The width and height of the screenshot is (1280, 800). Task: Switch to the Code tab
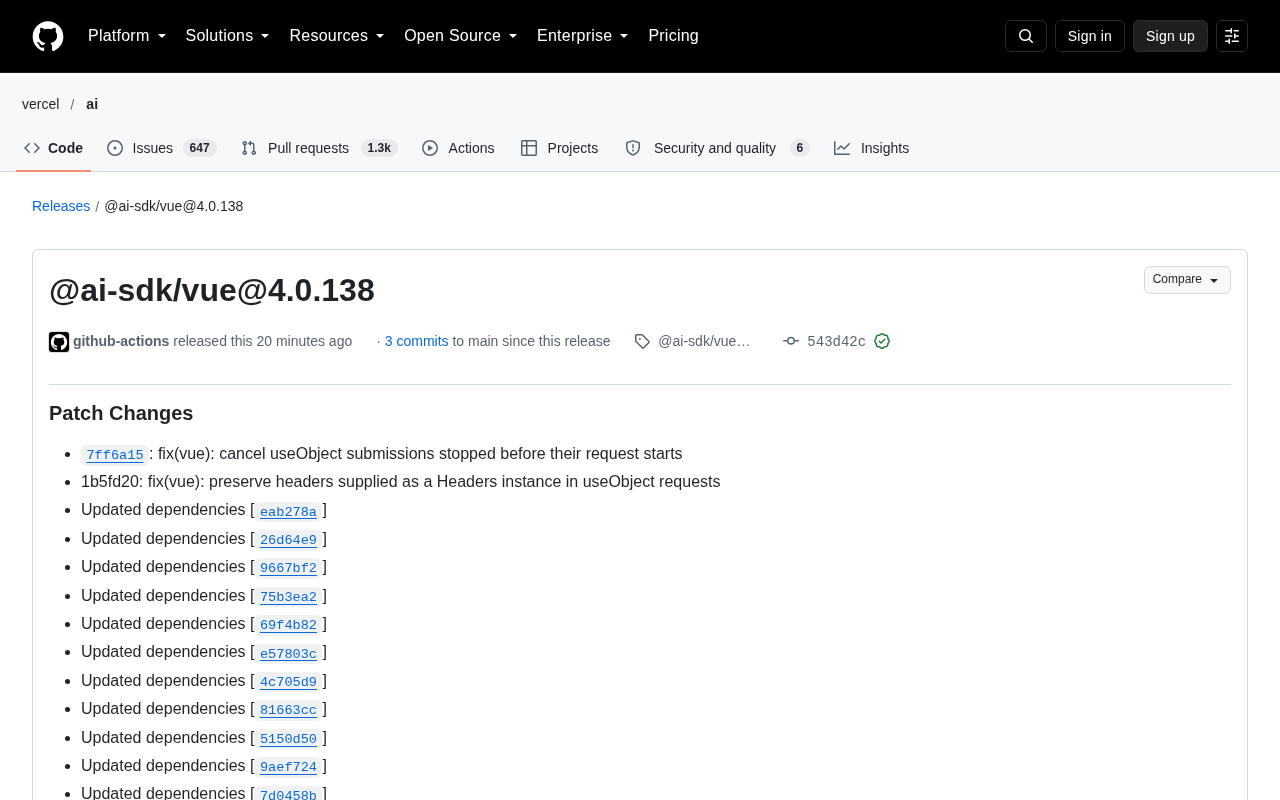pyautogui.click(x=54, y=148)
